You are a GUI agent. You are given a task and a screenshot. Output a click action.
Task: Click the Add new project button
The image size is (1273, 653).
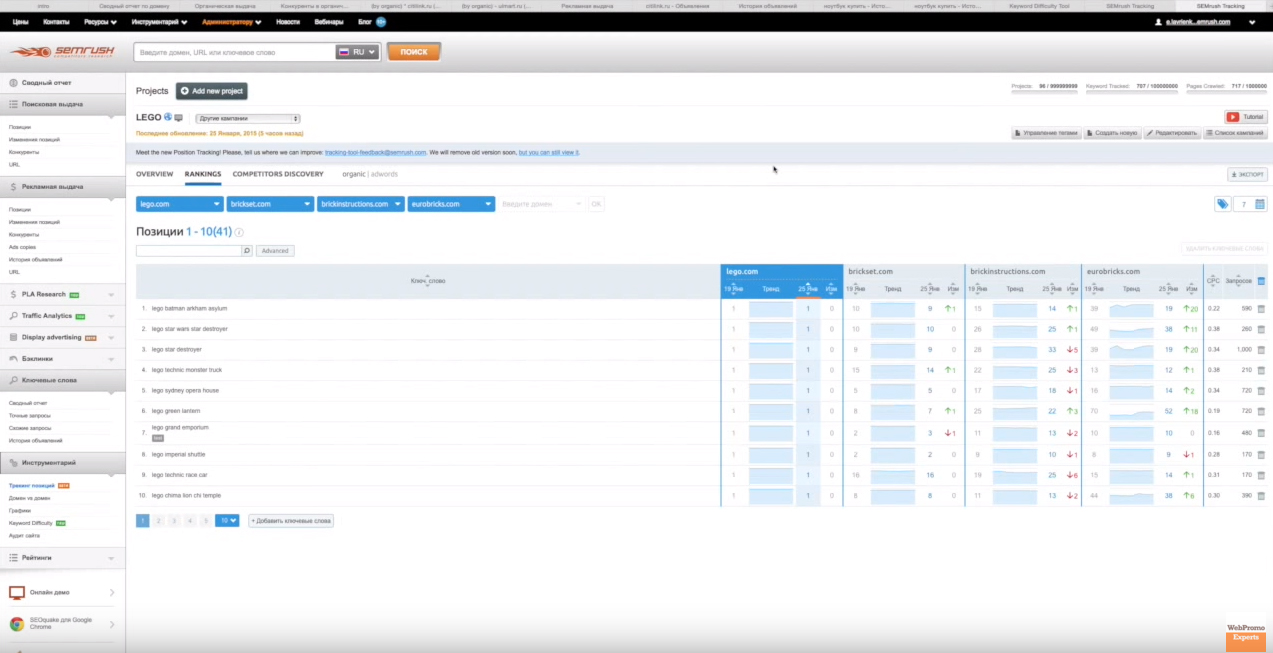pyautogui.click(x=211, y=91)
